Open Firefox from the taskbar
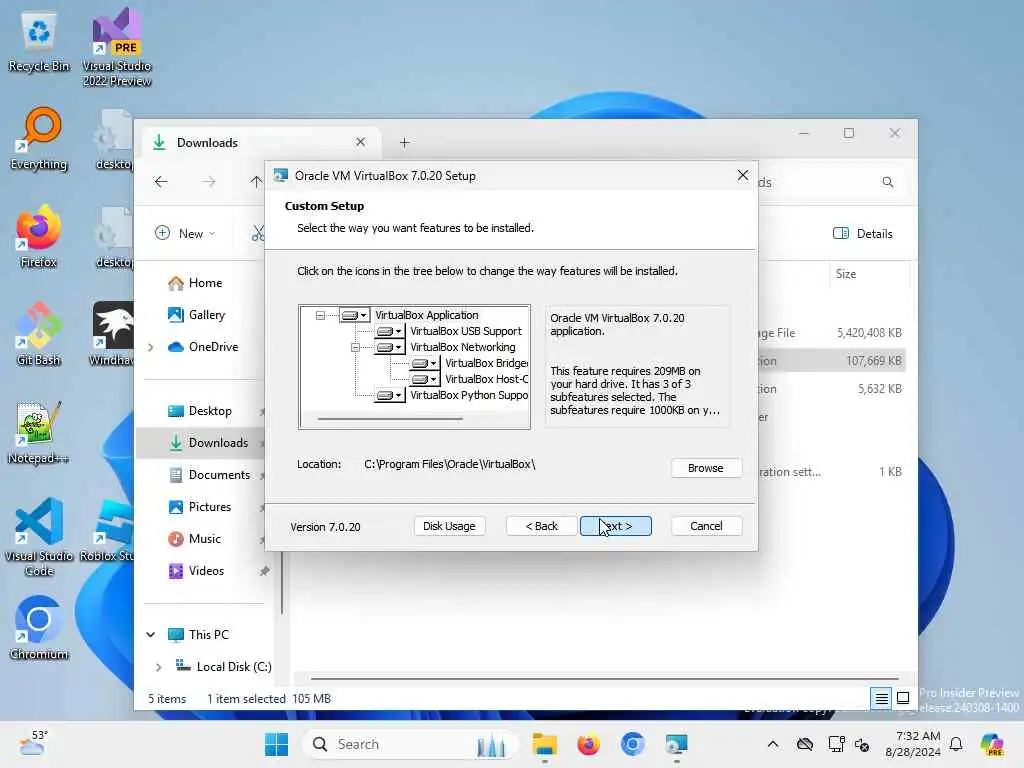Viewport: 1024px width, 768px height. pyautogui.click(x=588, y=744)
